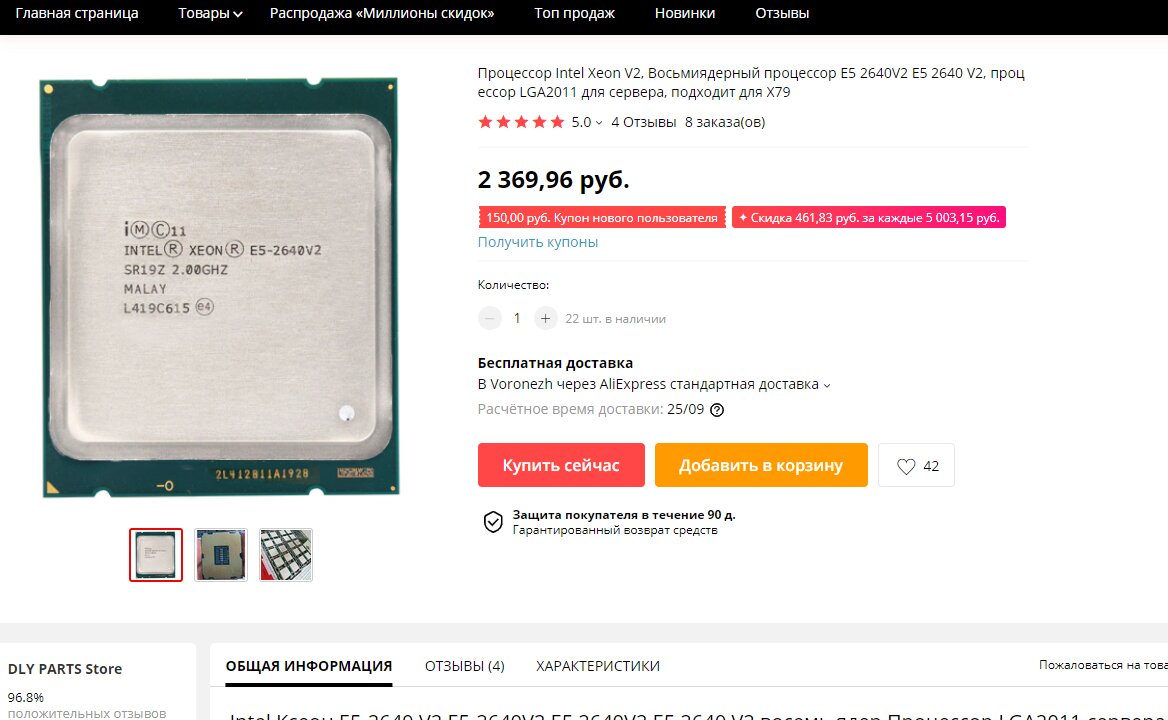
Task: Go to Главная страница
Action: [x=77, y=13]
